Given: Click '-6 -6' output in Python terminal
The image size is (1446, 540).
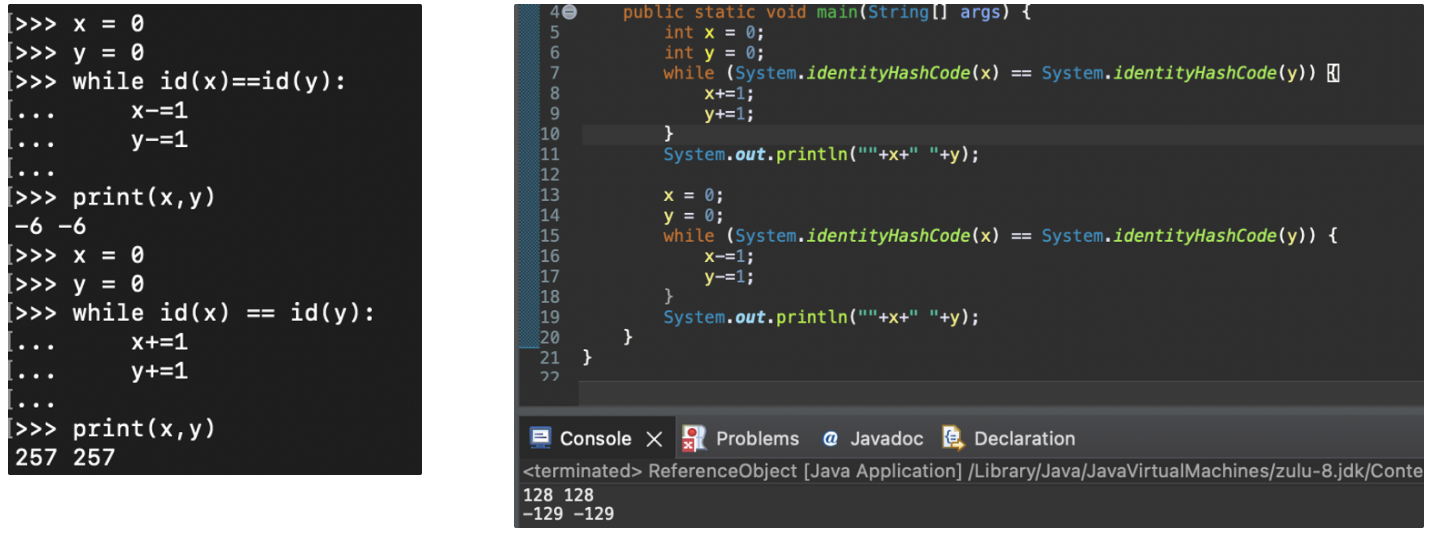Looking at the screenshot, I should click(x=50, y=226).
